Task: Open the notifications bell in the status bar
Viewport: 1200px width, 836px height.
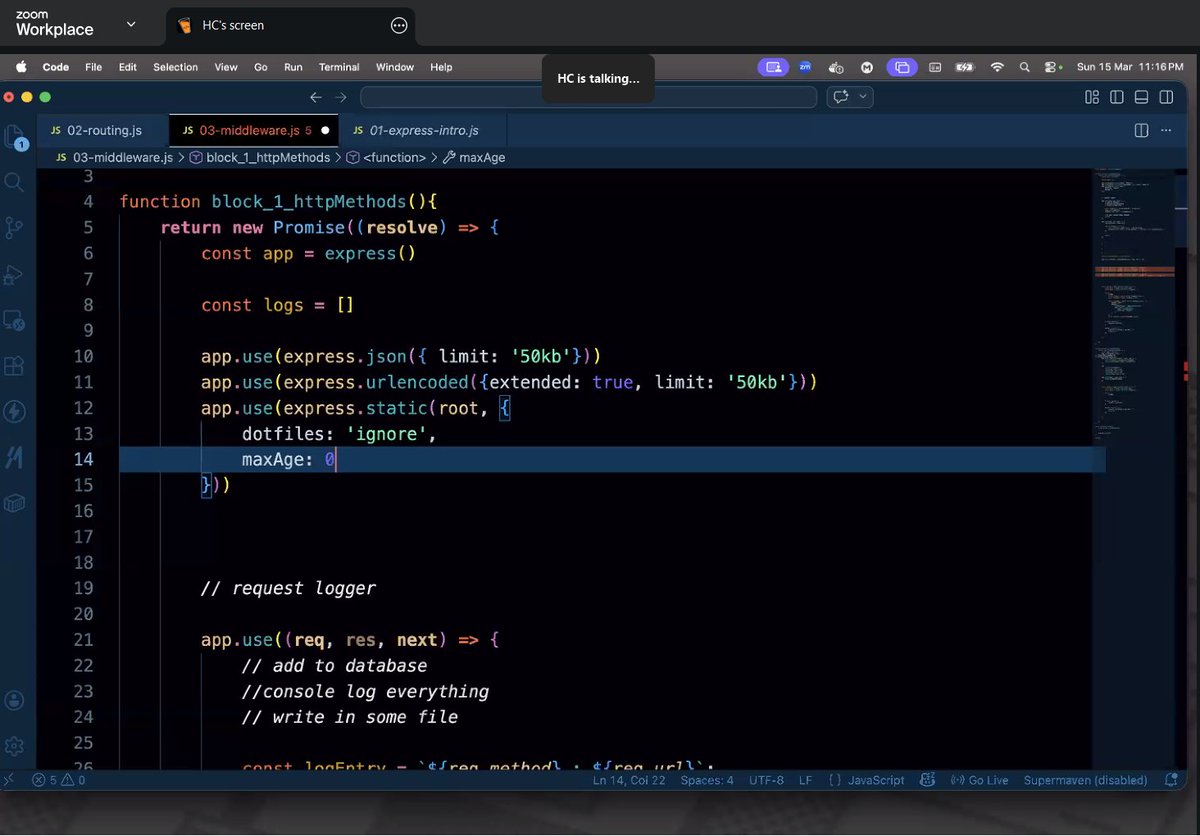Action: [x=1171, y=780]
